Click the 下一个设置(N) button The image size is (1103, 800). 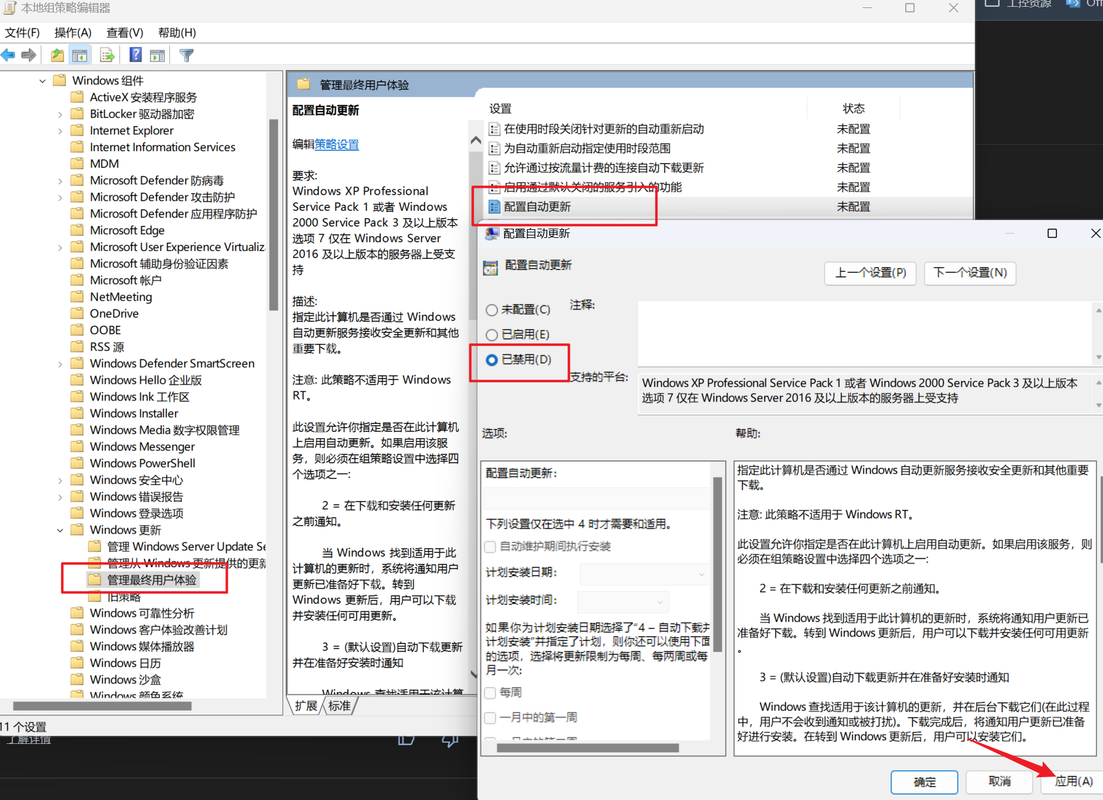(x=970, y=272)
